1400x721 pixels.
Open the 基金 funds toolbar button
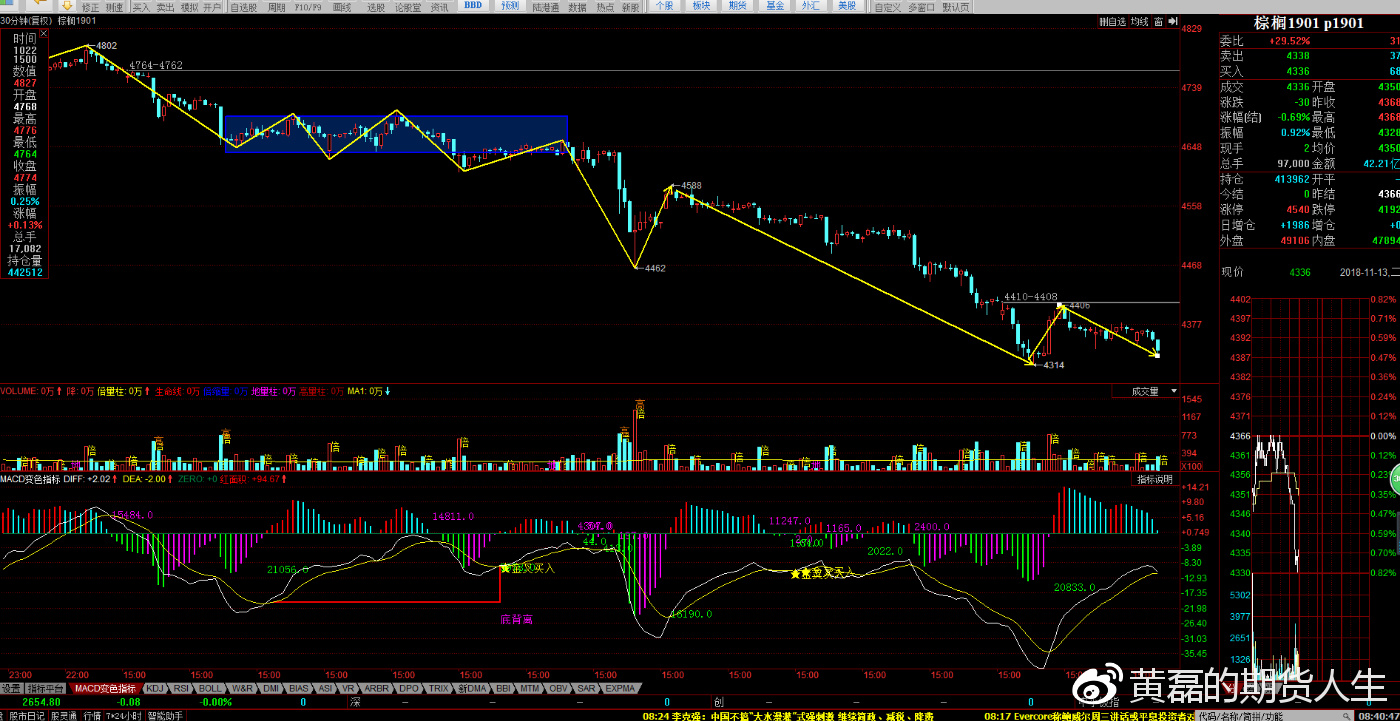coord(775,6)
